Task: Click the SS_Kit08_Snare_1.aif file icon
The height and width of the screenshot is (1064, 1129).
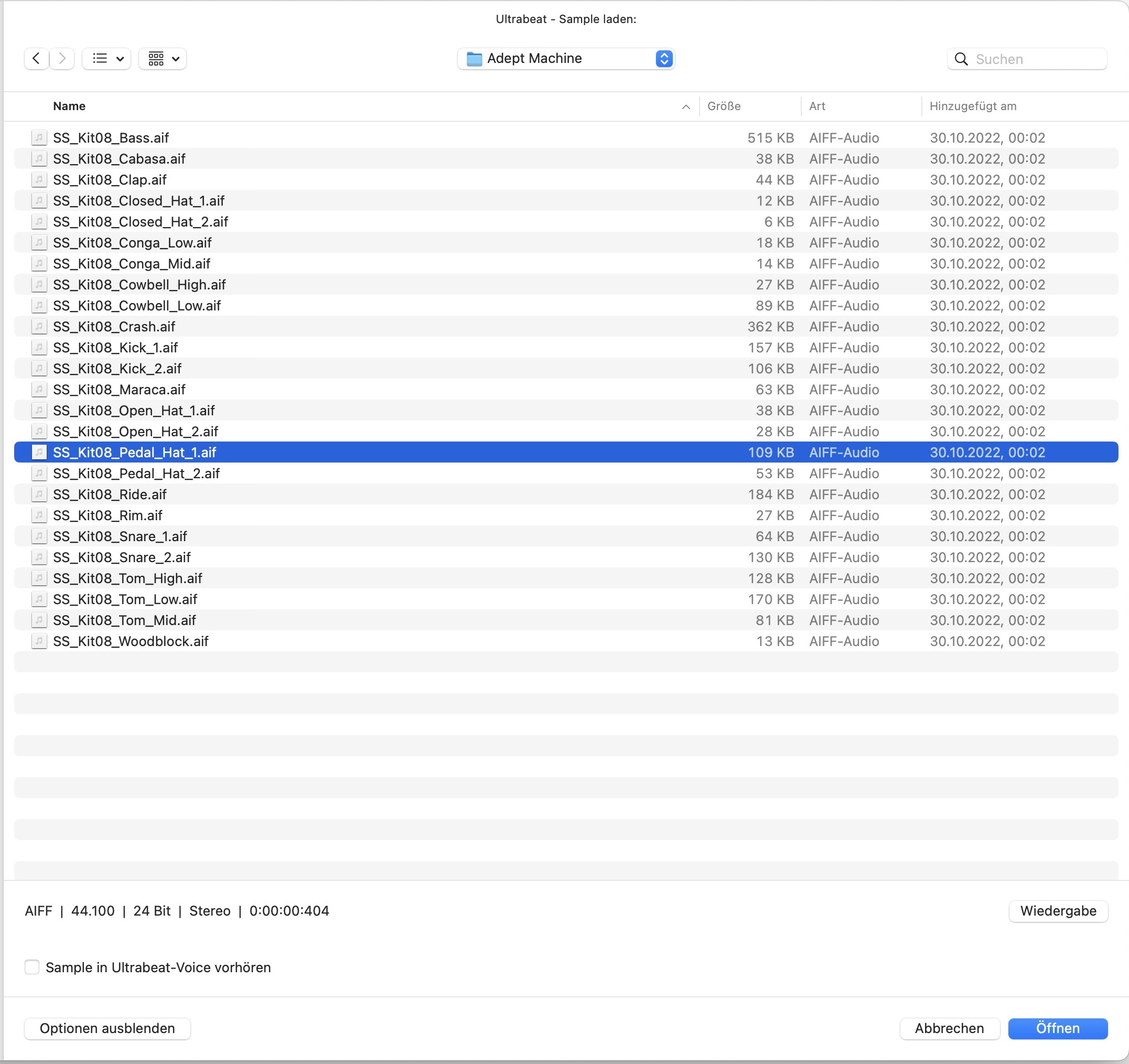Action: 39,536
